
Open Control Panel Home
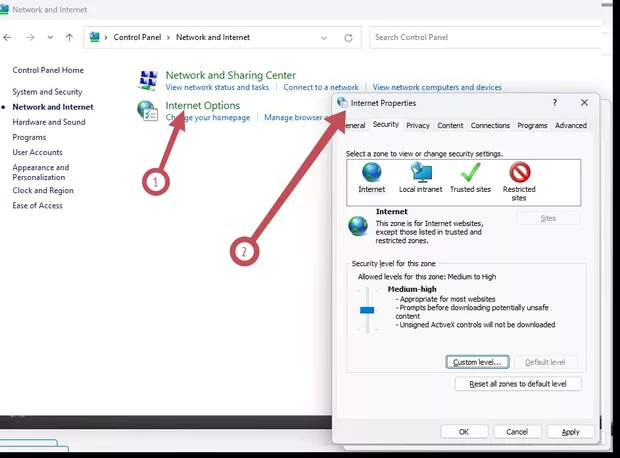pos(48,70)
